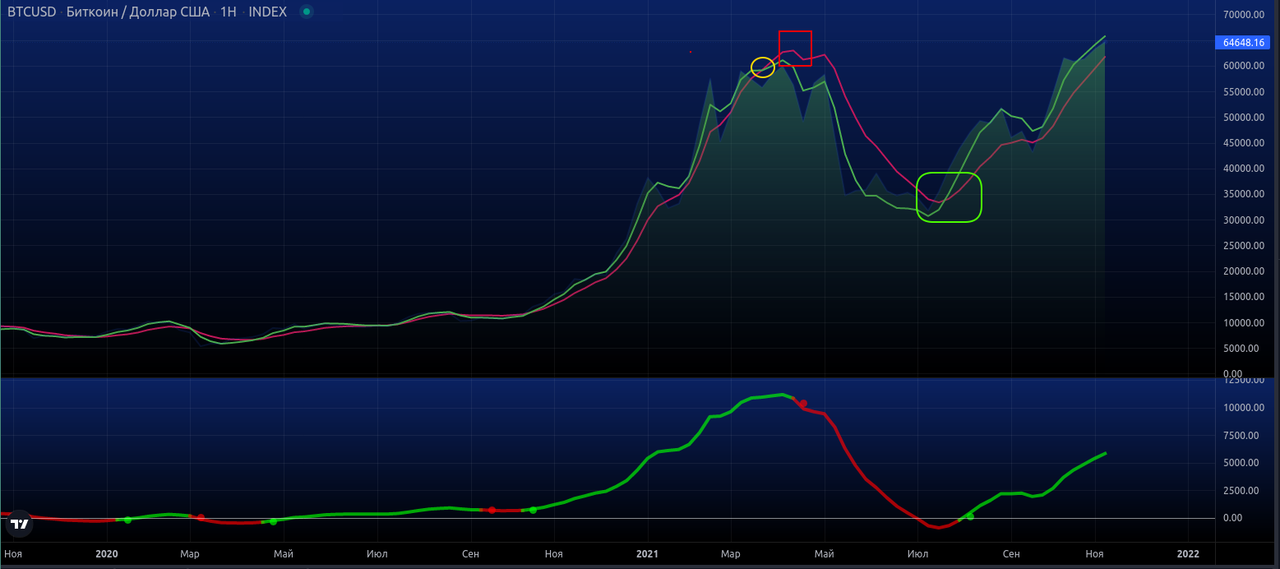This screenshot has height=569, width=1280.
Task: Click the 2020 label on time axis
Action: (106, 553)
